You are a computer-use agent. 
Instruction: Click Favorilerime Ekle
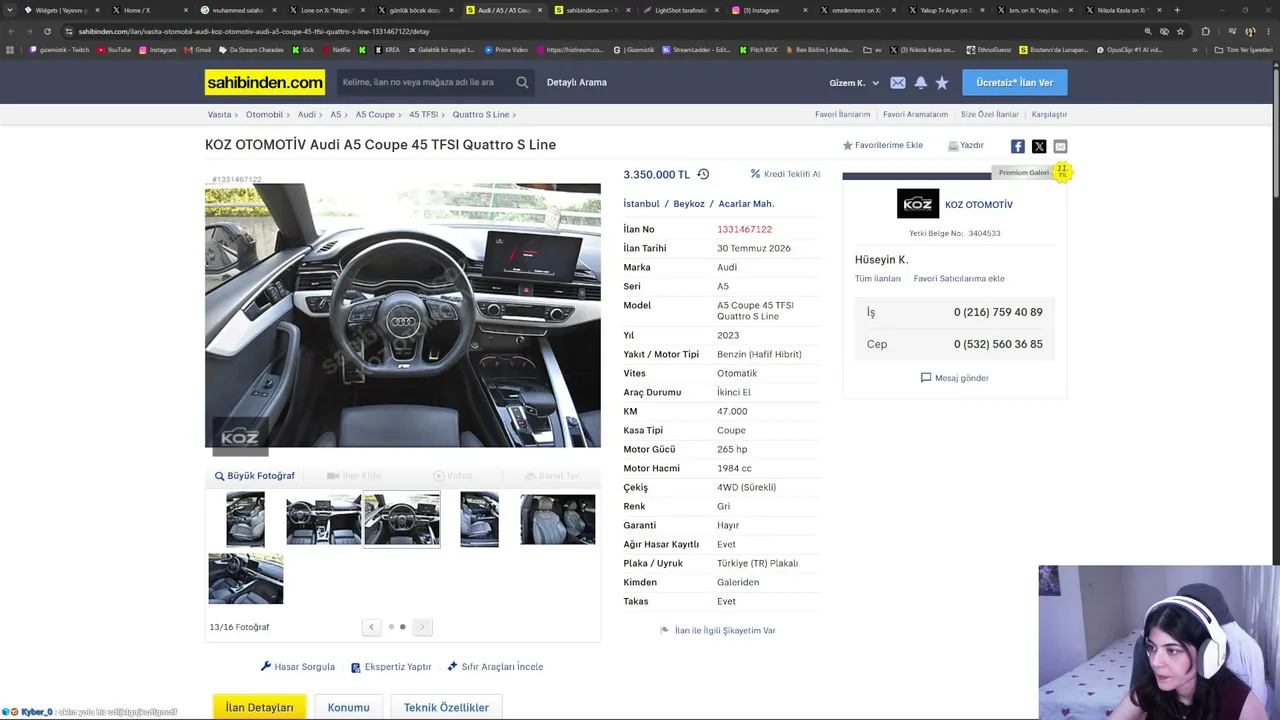(882, 146)
